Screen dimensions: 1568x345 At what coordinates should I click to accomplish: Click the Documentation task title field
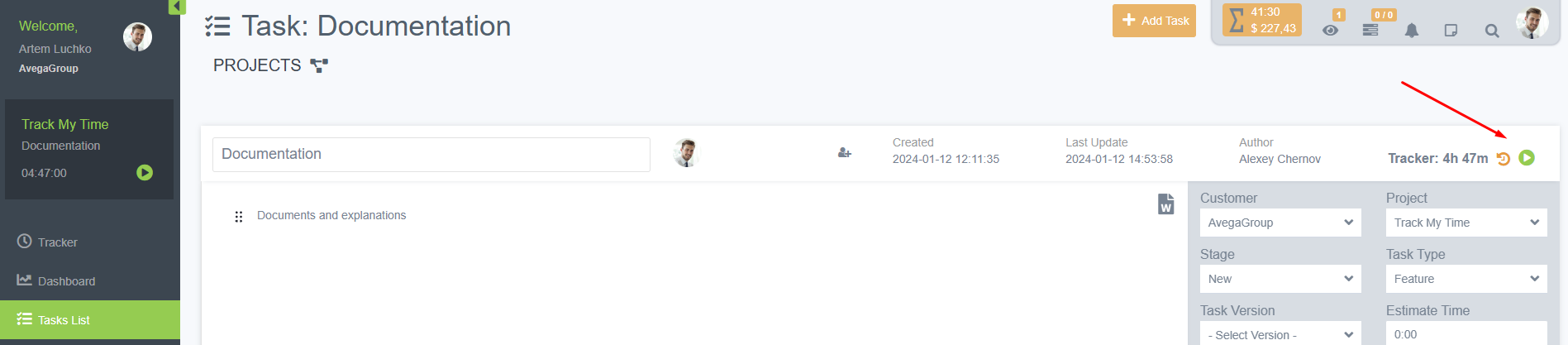(x=431, y=155)
